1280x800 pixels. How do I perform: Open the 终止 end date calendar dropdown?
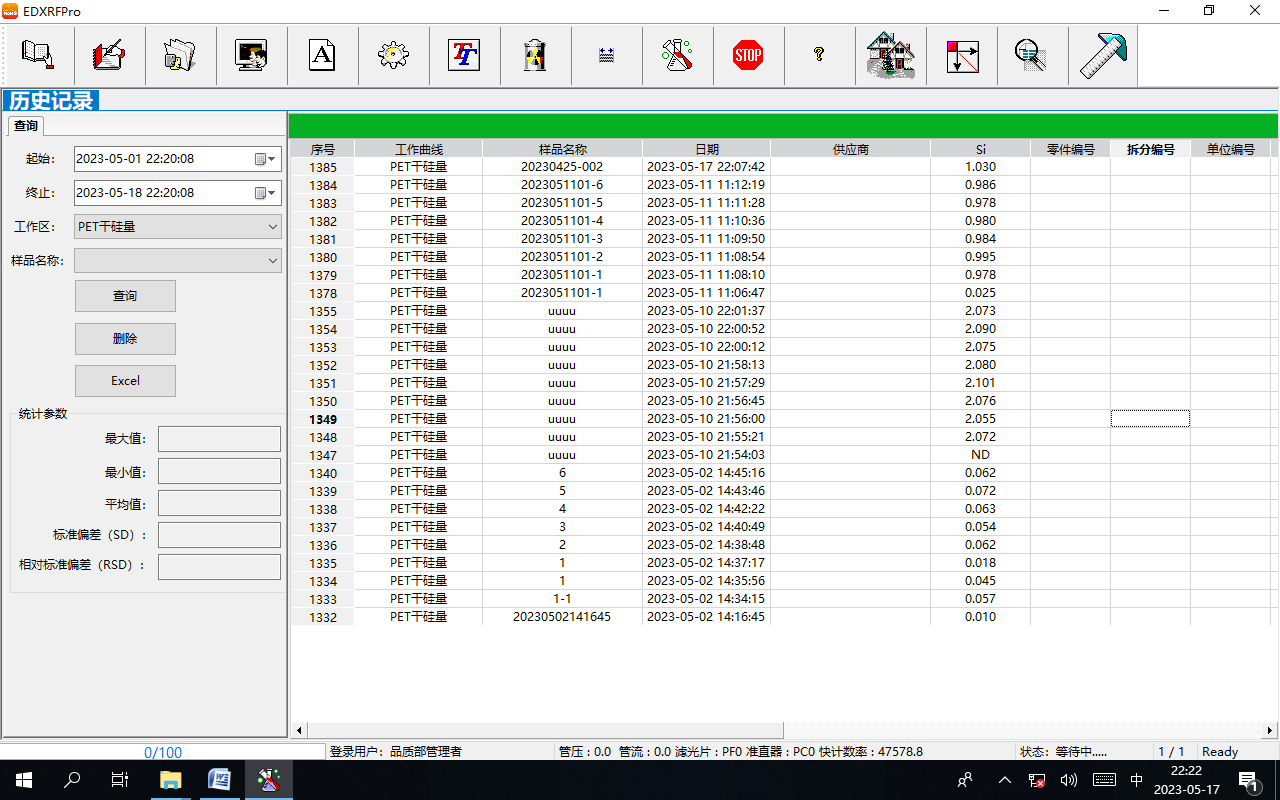point(266,193)
